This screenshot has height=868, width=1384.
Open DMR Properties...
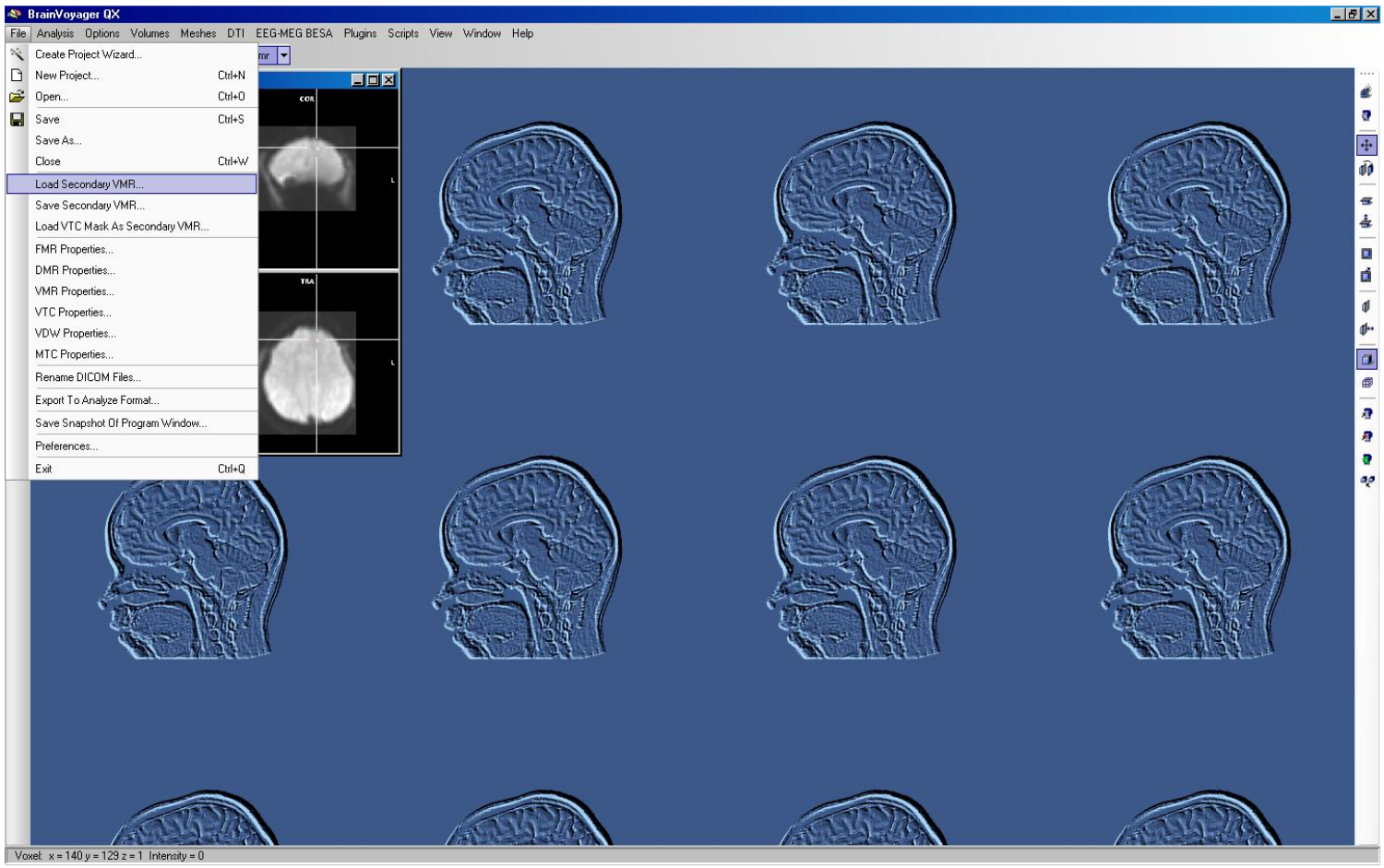(131, 270)
